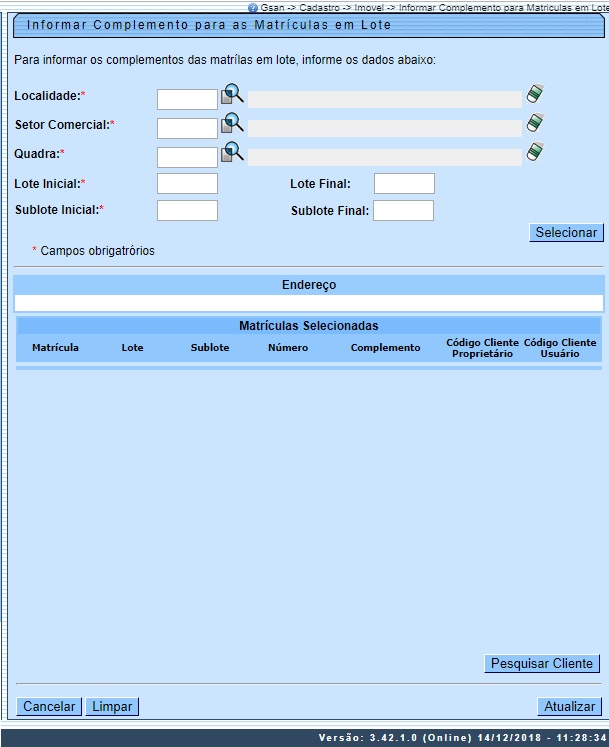
Task: Click the Lote Inicial input box
Action: tap(187, 183)
